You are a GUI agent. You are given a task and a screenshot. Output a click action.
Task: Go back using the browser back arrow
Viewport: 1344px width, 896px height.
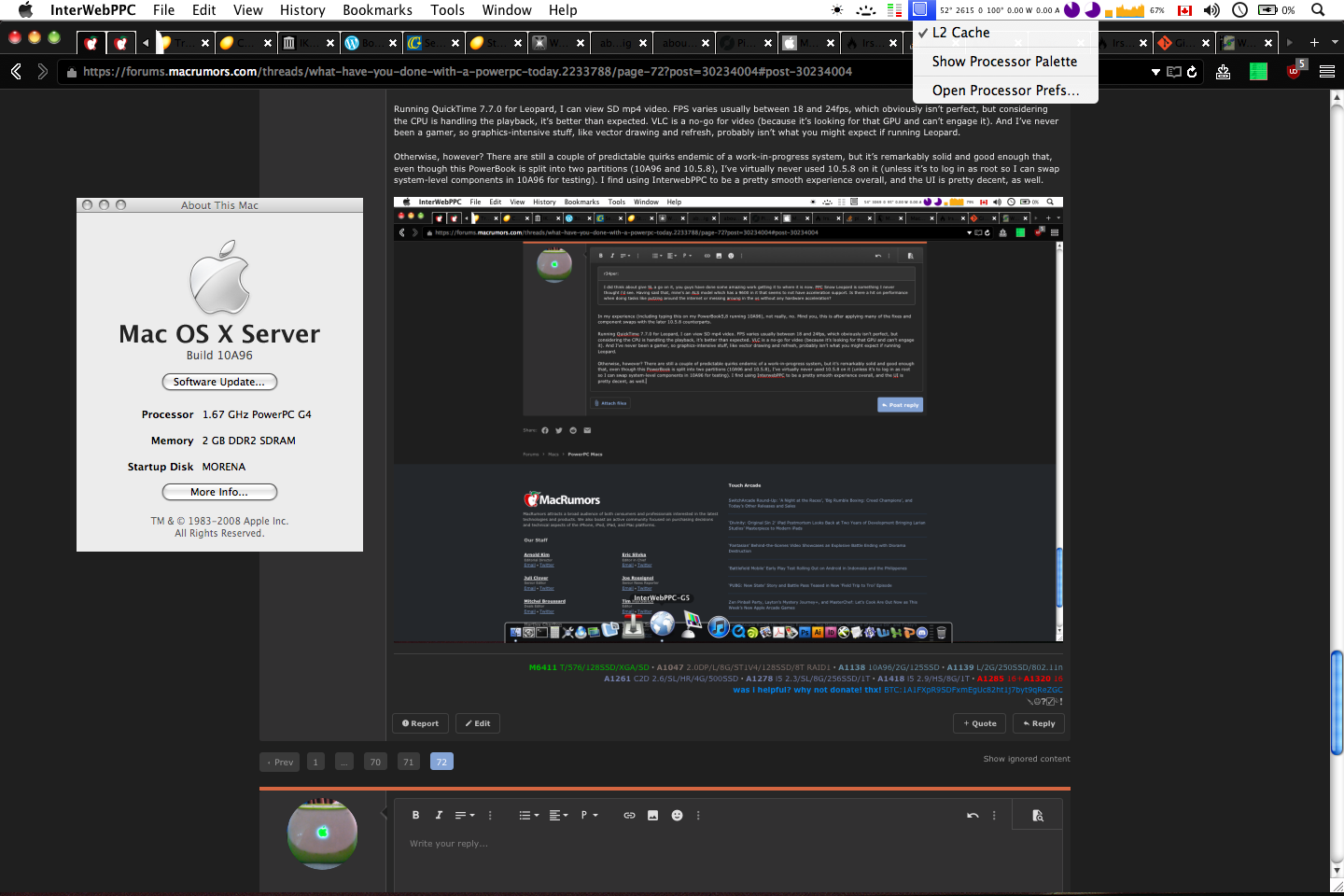tap(16, 72)
